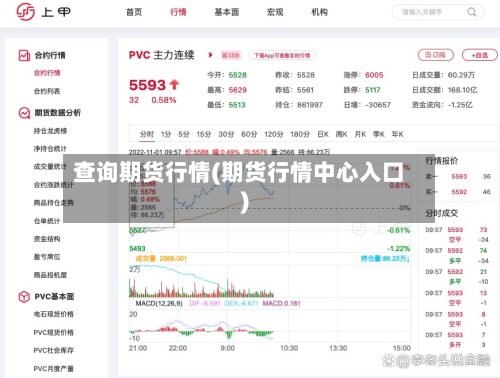Click the 行情报价 section heading

point(442,161)
